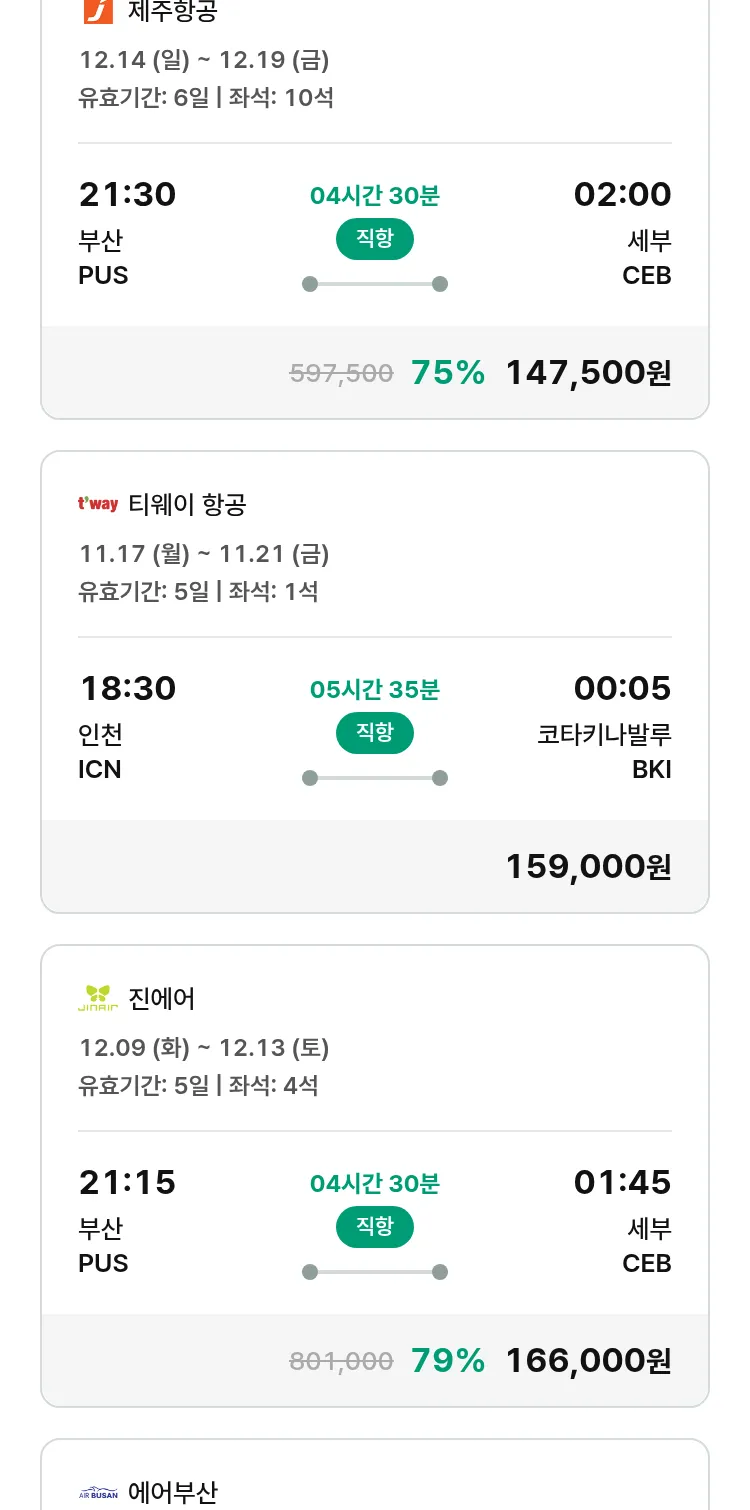
Task: Click the 21:15 Busan departure time
Action: pos(128,1183)
